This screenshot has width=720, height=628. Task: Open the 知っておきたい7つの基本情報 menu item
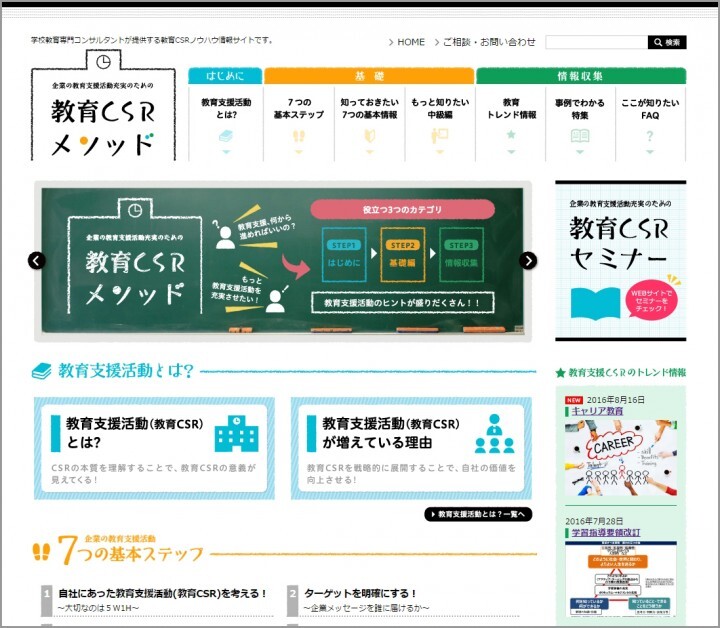370,124
